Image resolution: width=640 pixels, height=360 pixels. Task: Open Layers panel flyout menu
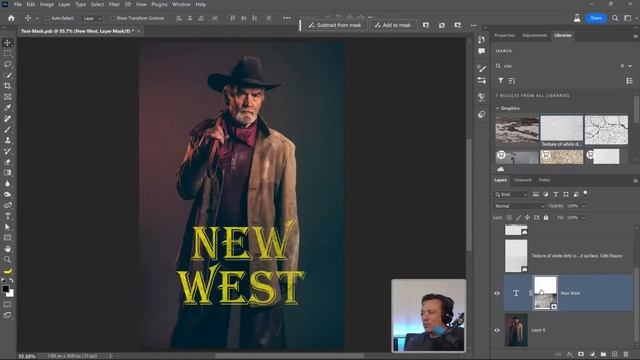coord(635,180)
